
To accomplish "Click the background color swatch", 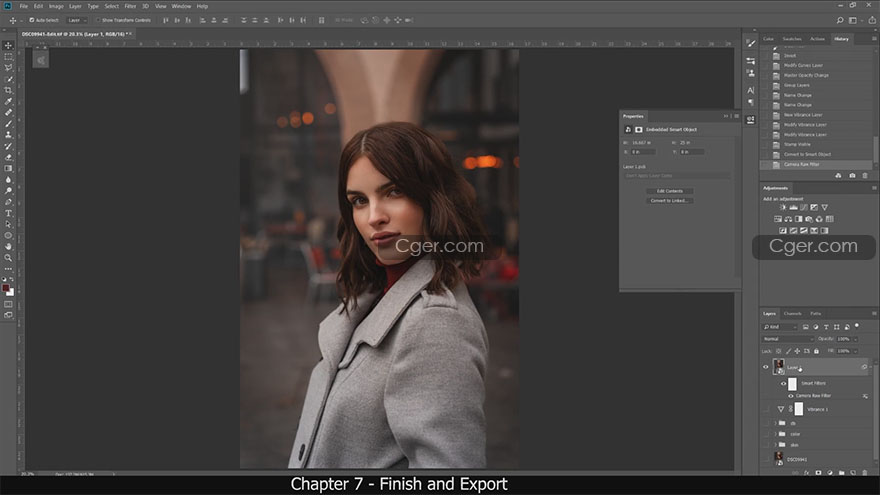I will (11, 292).
